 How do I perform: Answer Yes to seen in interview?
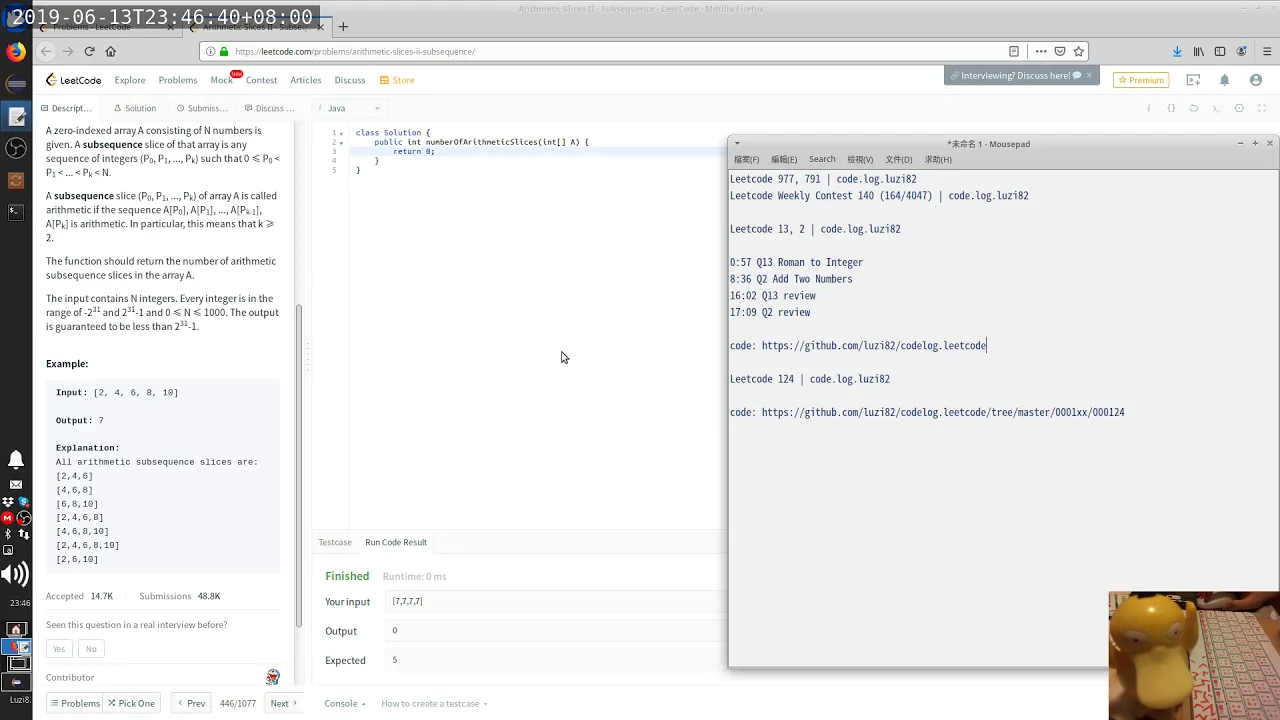pyautogui.click(x=59, y=649)
